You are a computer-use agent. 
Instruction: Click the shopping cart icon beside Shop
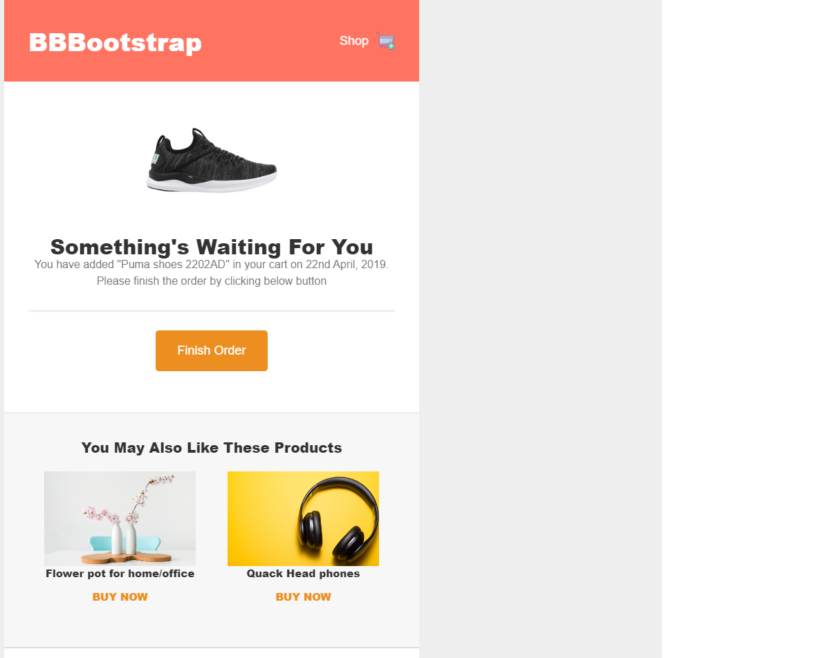point(386,42)
